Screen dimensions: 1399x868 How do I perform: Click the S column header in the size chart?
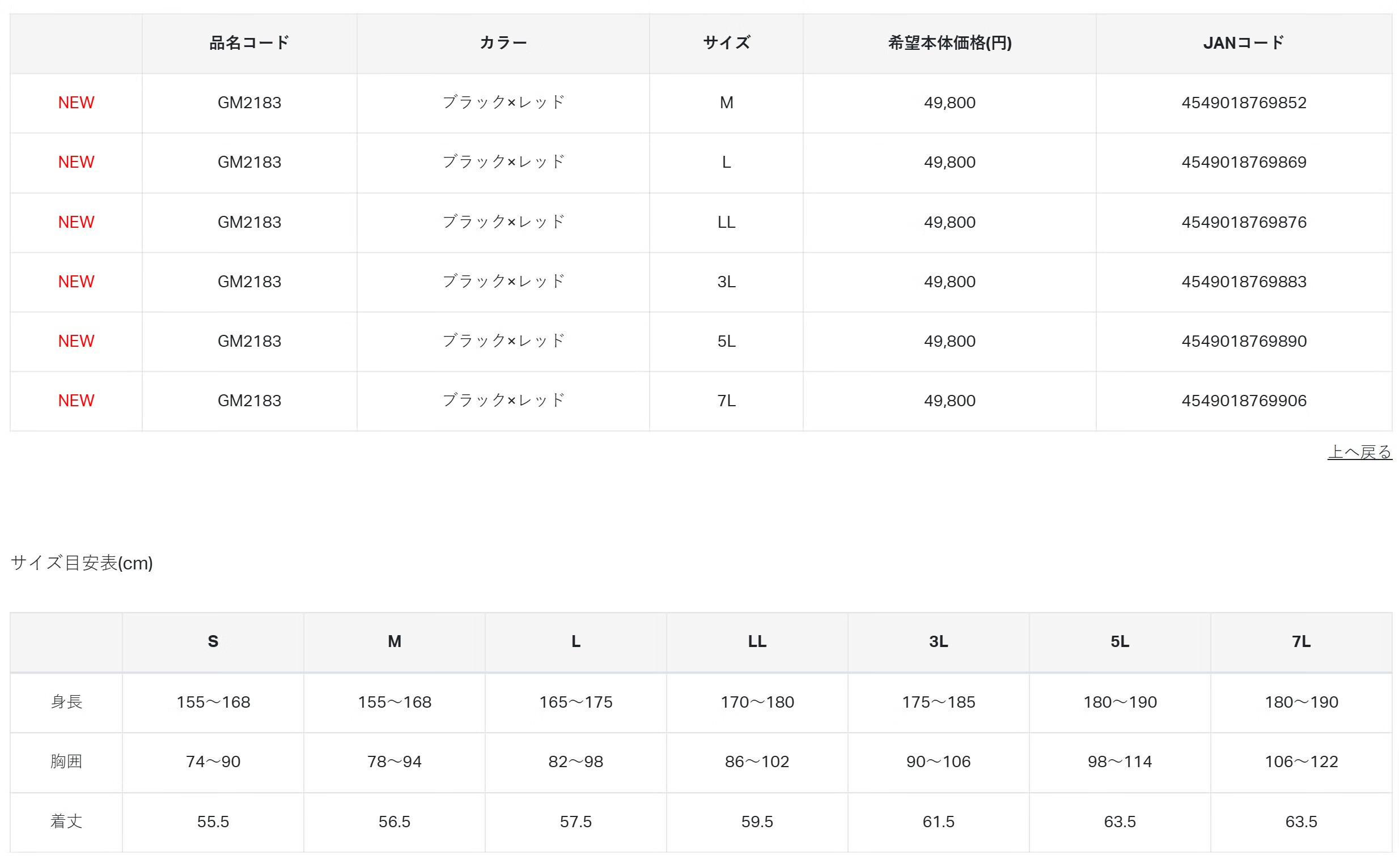point(213,642)
